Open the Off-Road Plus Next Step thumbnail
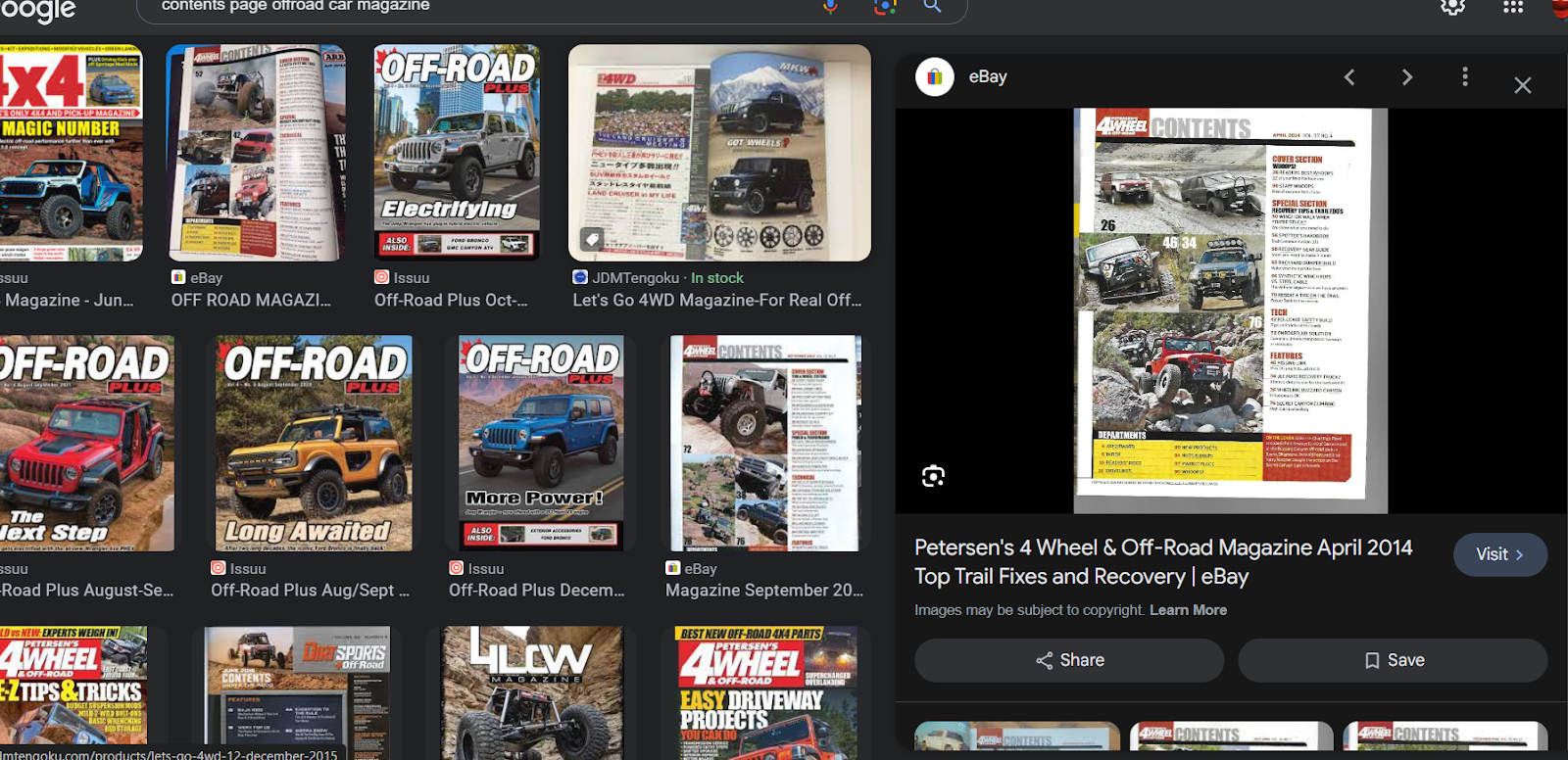This screenshot has height=760, width=1568. [86, 443]
